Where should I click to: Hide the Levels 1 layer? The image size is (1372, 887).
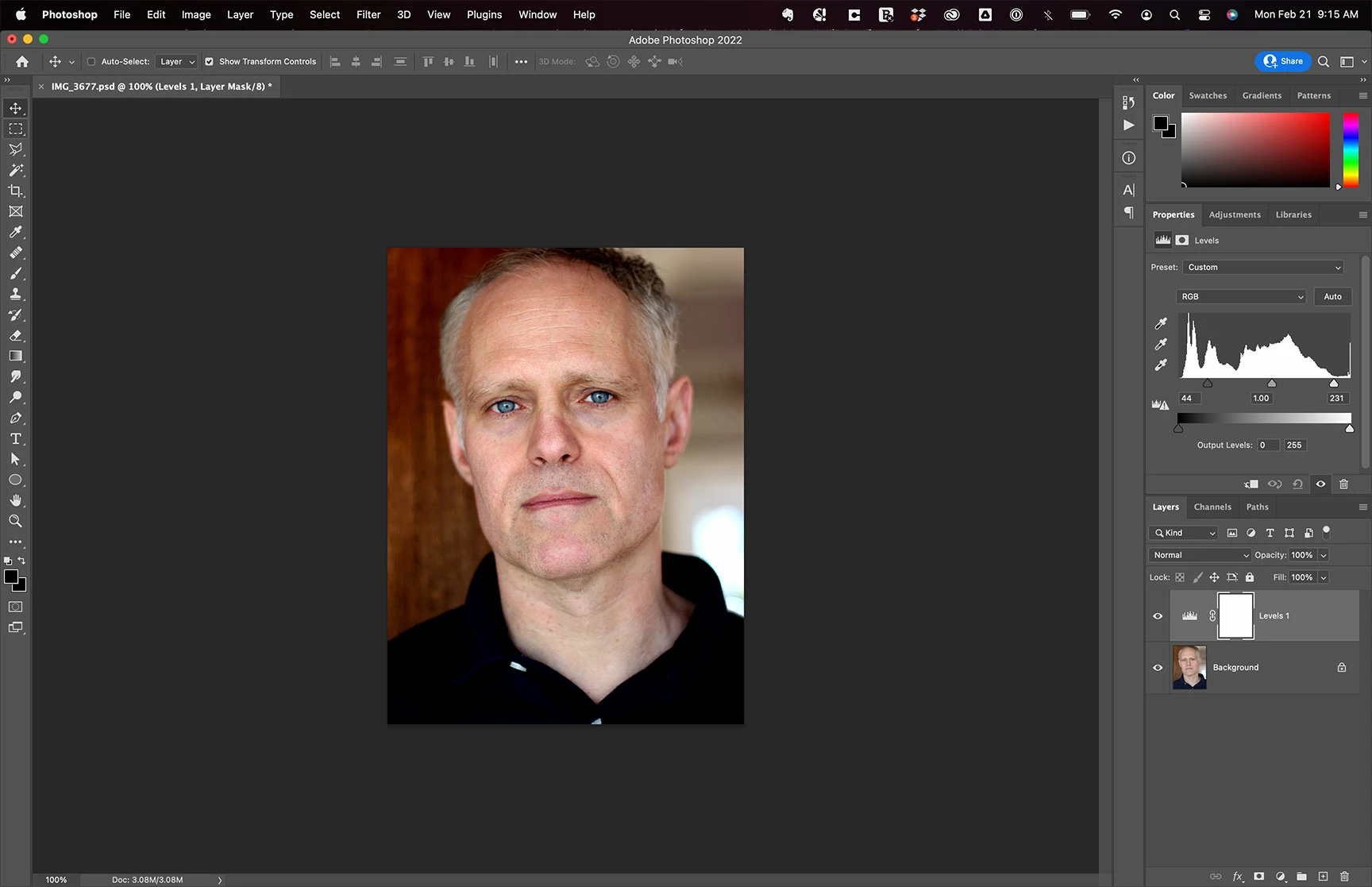[x=1158, y=615]
